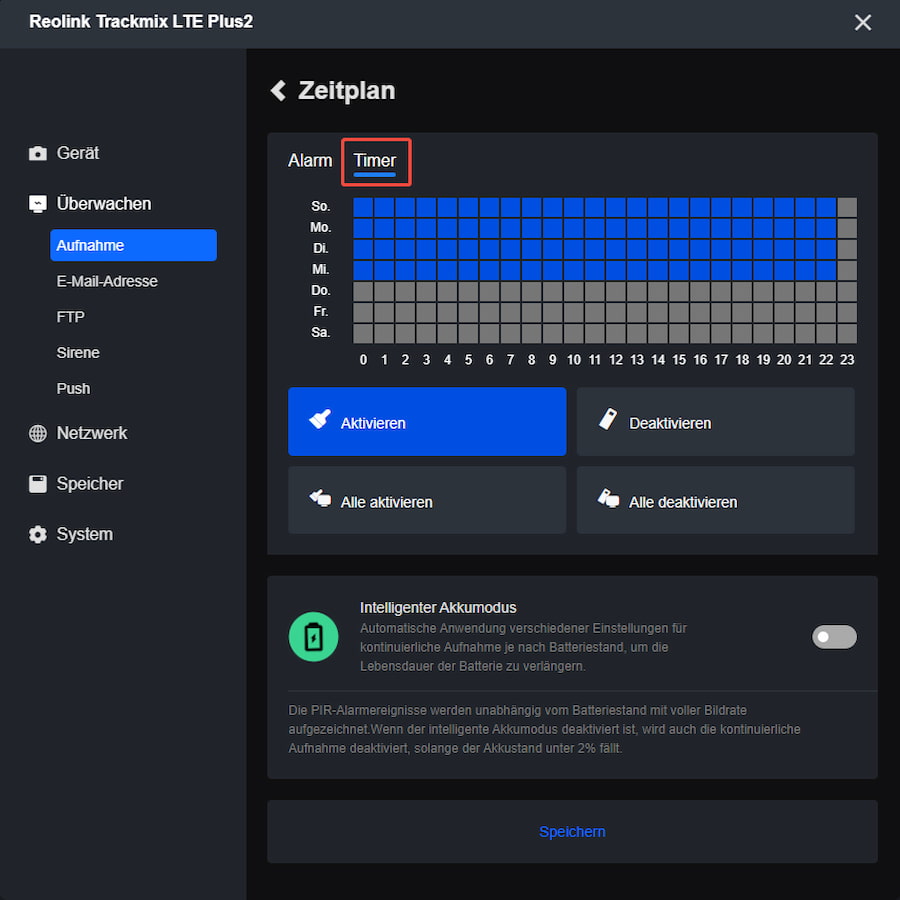Open Aufnahme in the sidebar
Screen dimensions: 900x900
133,245
